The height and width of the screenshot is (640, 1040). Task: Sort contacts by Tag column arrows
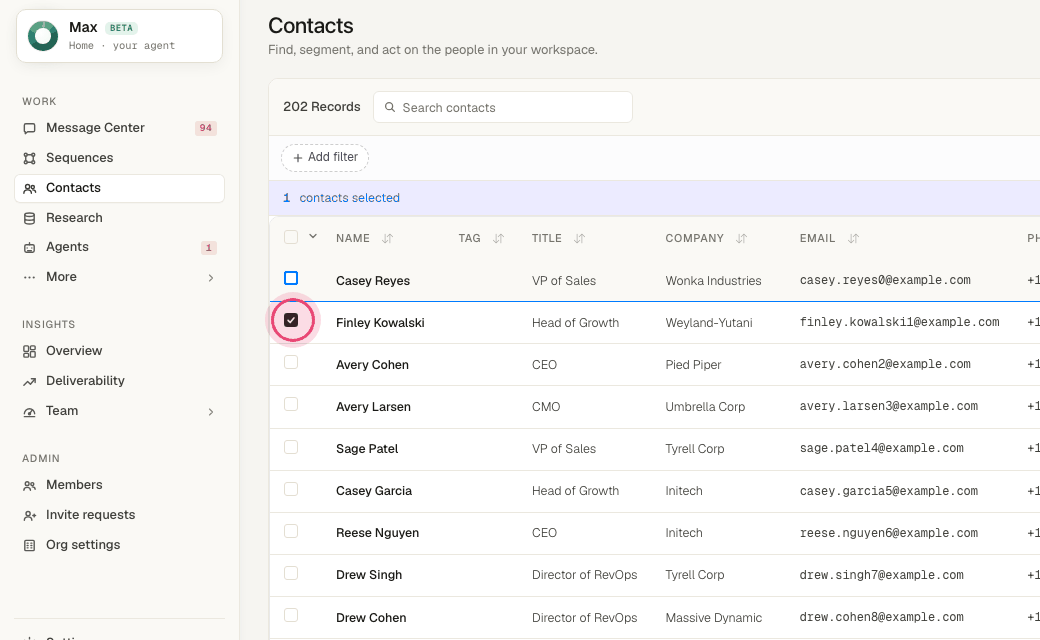(x=498, y=238)
